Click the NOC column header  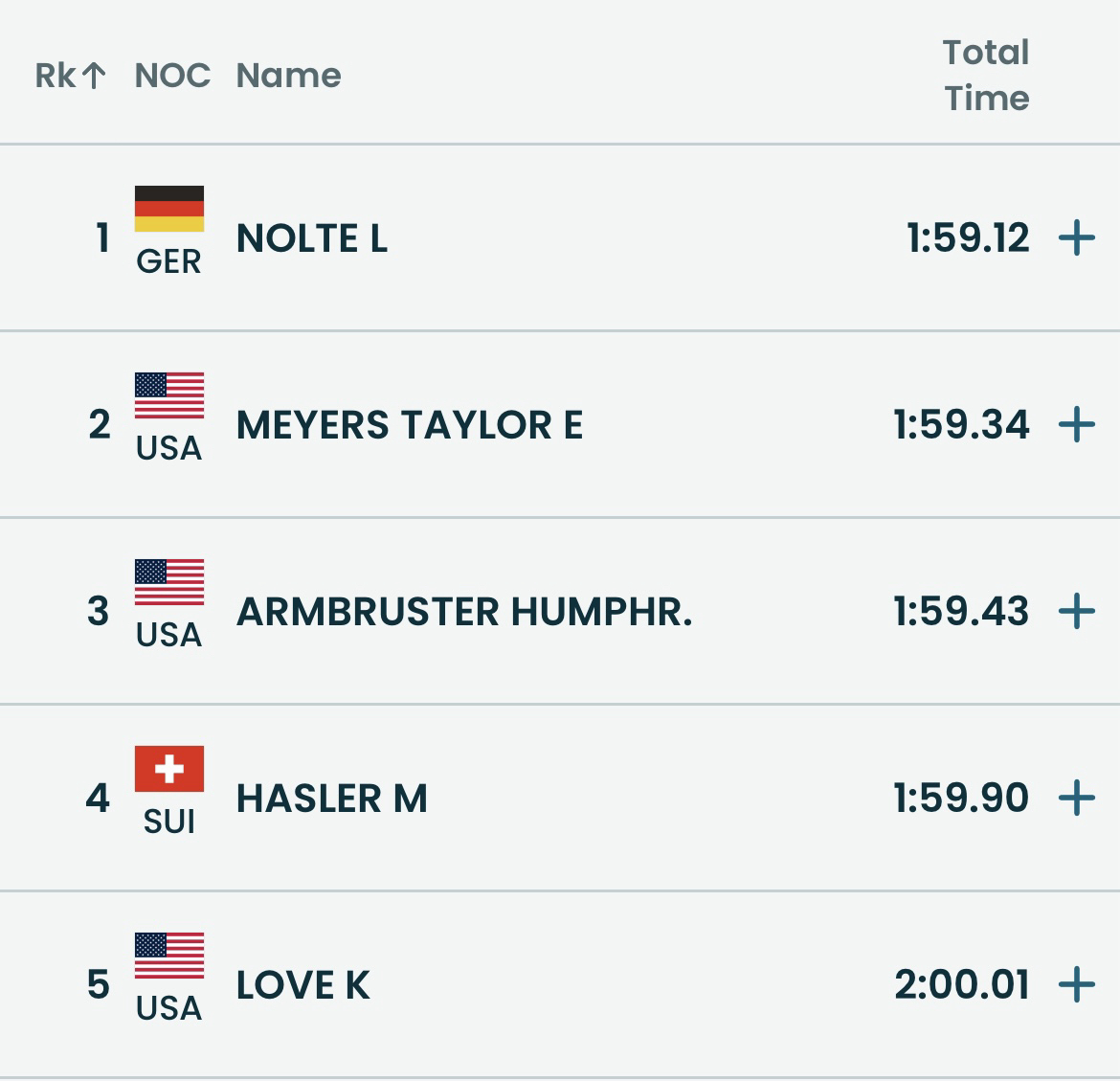point(172,76)
